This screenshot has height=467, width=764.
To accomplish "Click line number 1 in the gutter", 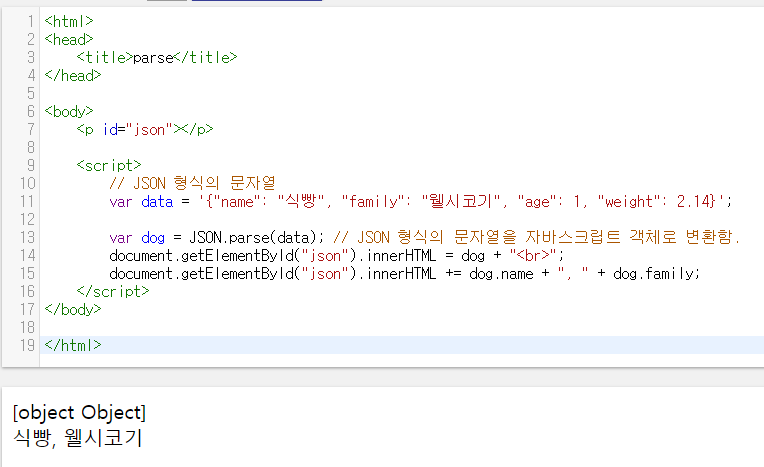I will click(x=31, y=21).
